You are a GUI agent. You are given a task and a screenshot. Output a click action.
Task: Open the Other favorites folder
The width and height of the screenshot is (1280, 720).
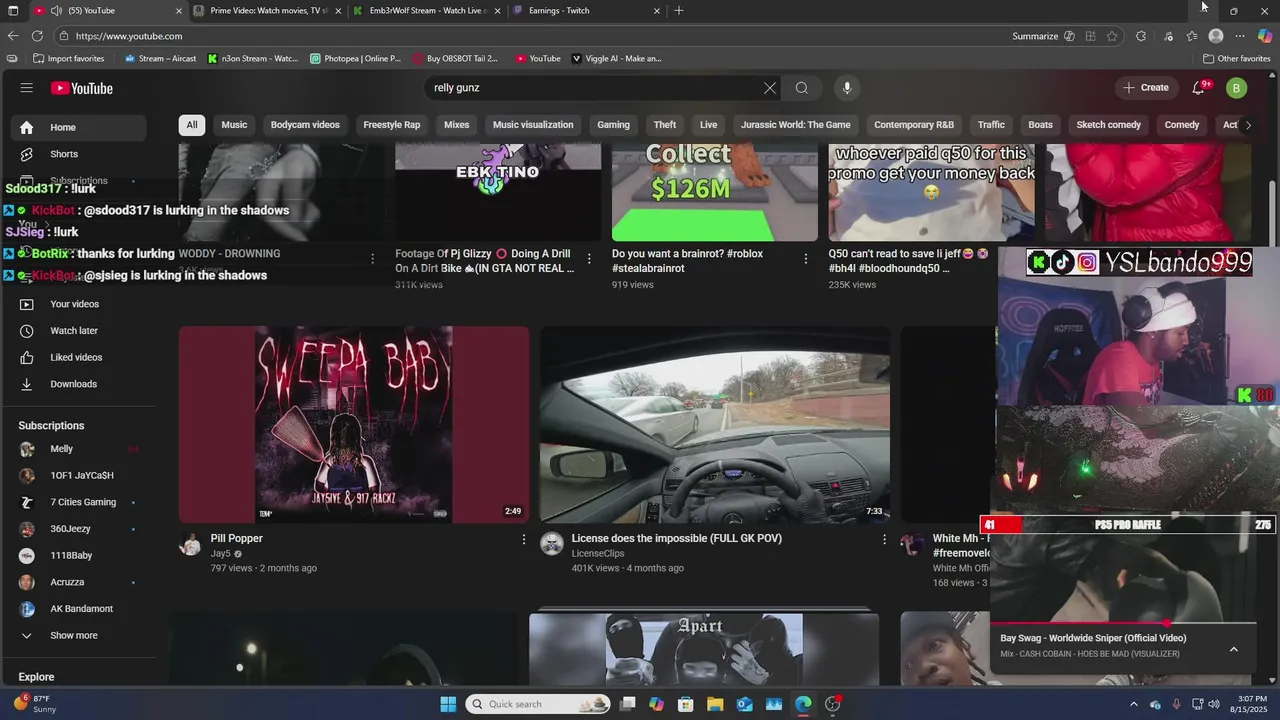tap(1237, 58)
